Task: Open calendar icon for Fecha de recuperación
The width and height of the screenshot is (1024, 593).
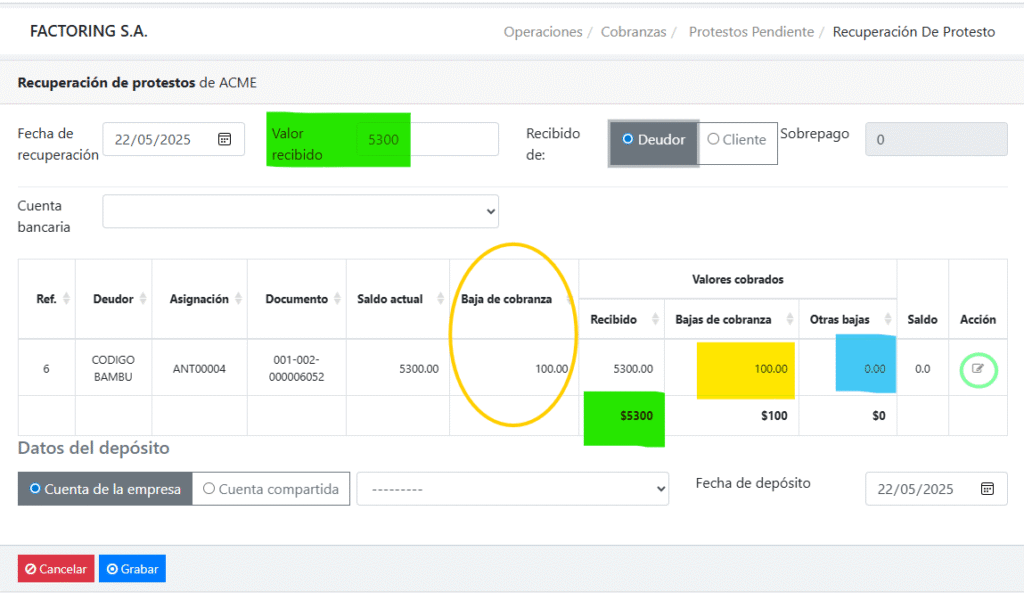Action: (225, 139)
